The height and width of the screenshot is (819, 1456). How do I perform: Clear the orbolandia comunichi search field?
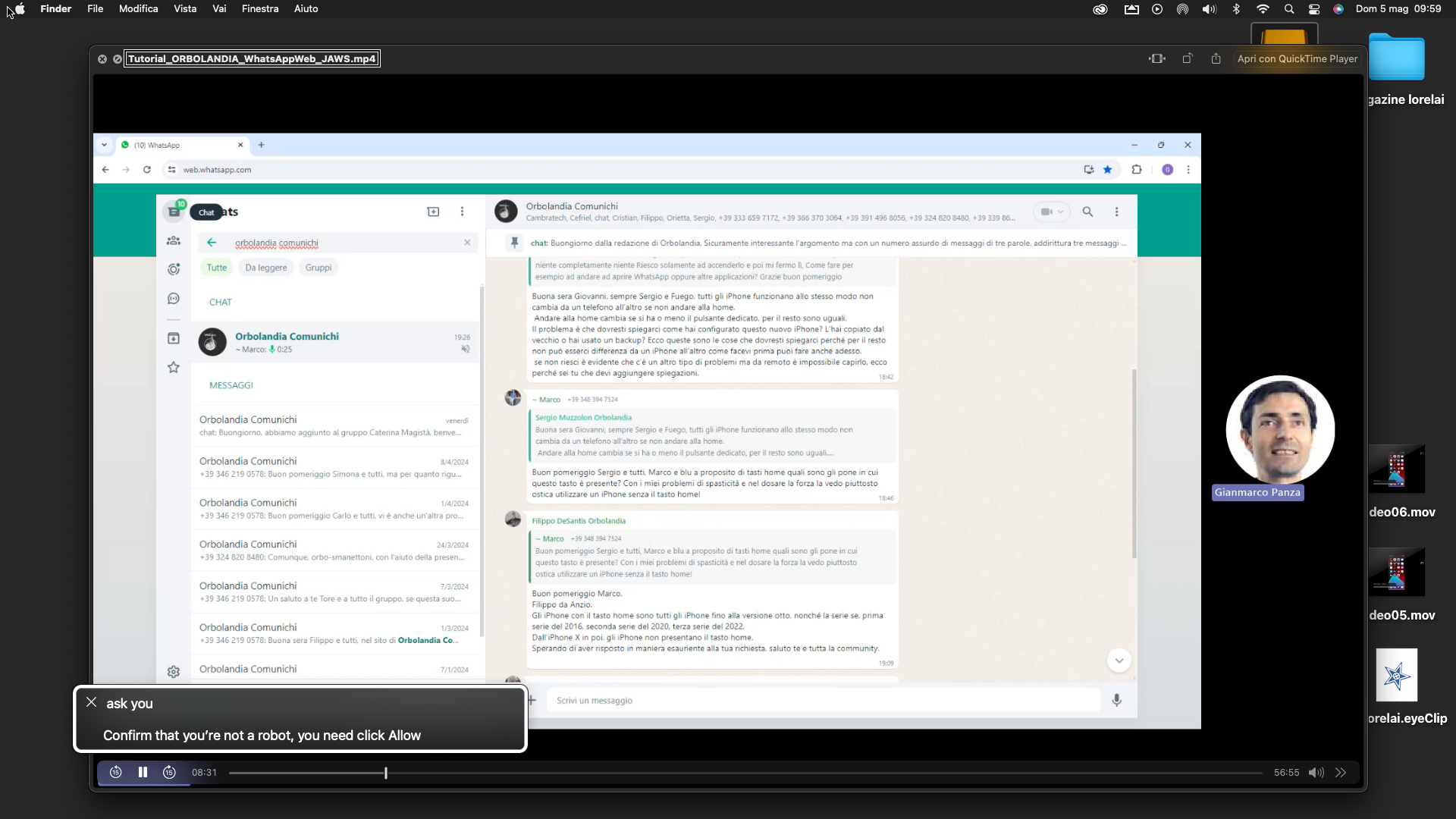[467, 243]
